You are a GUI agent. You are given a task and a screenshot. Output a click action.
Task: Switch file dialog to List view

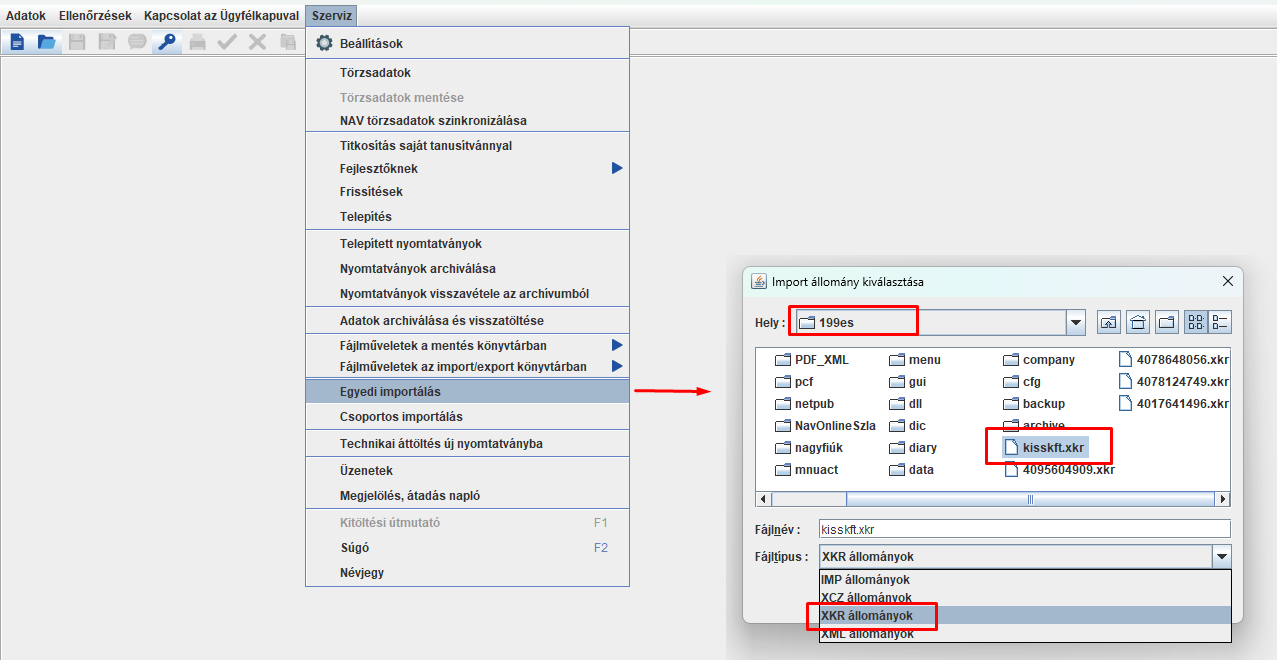point(1196,322)
